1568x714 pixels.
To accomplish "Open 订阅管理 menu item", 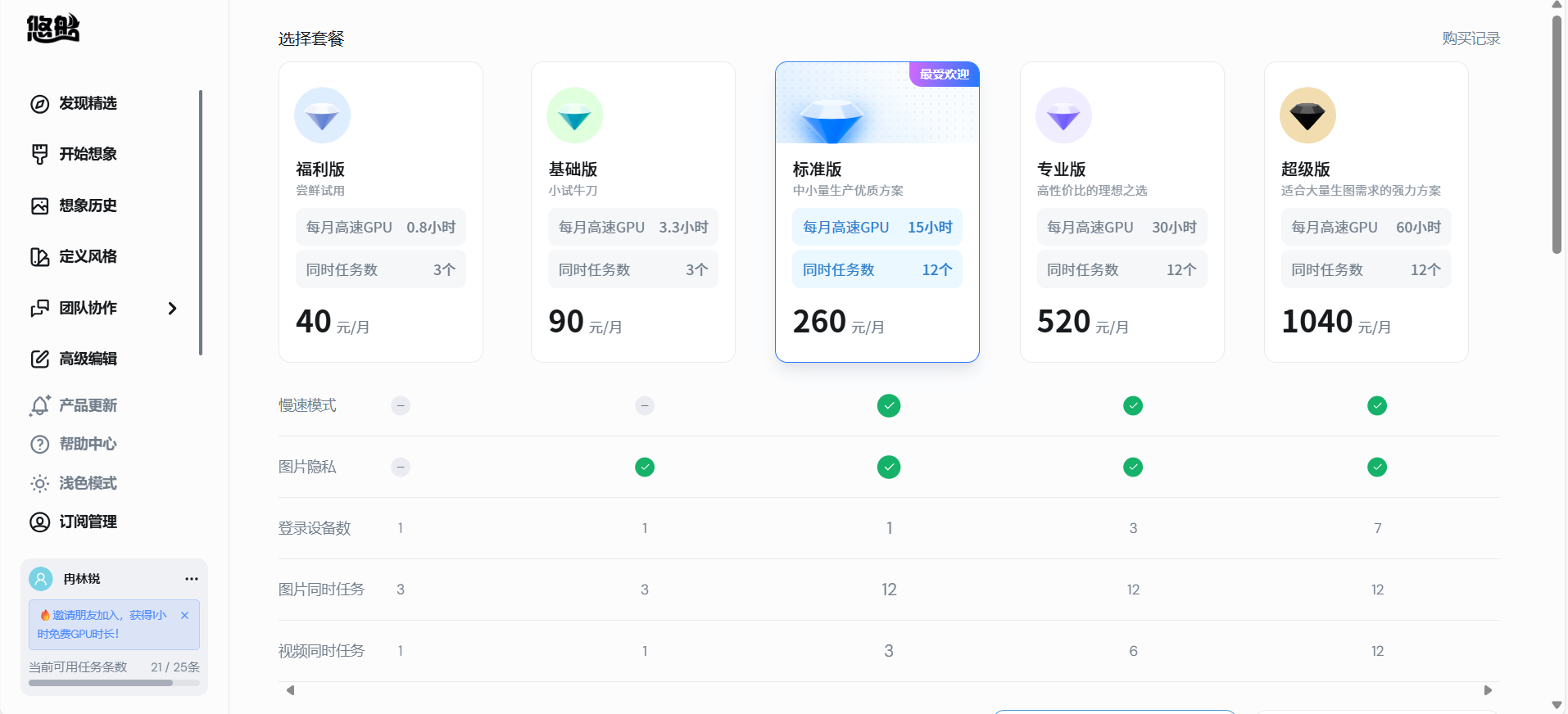I will tap(87, 522).
